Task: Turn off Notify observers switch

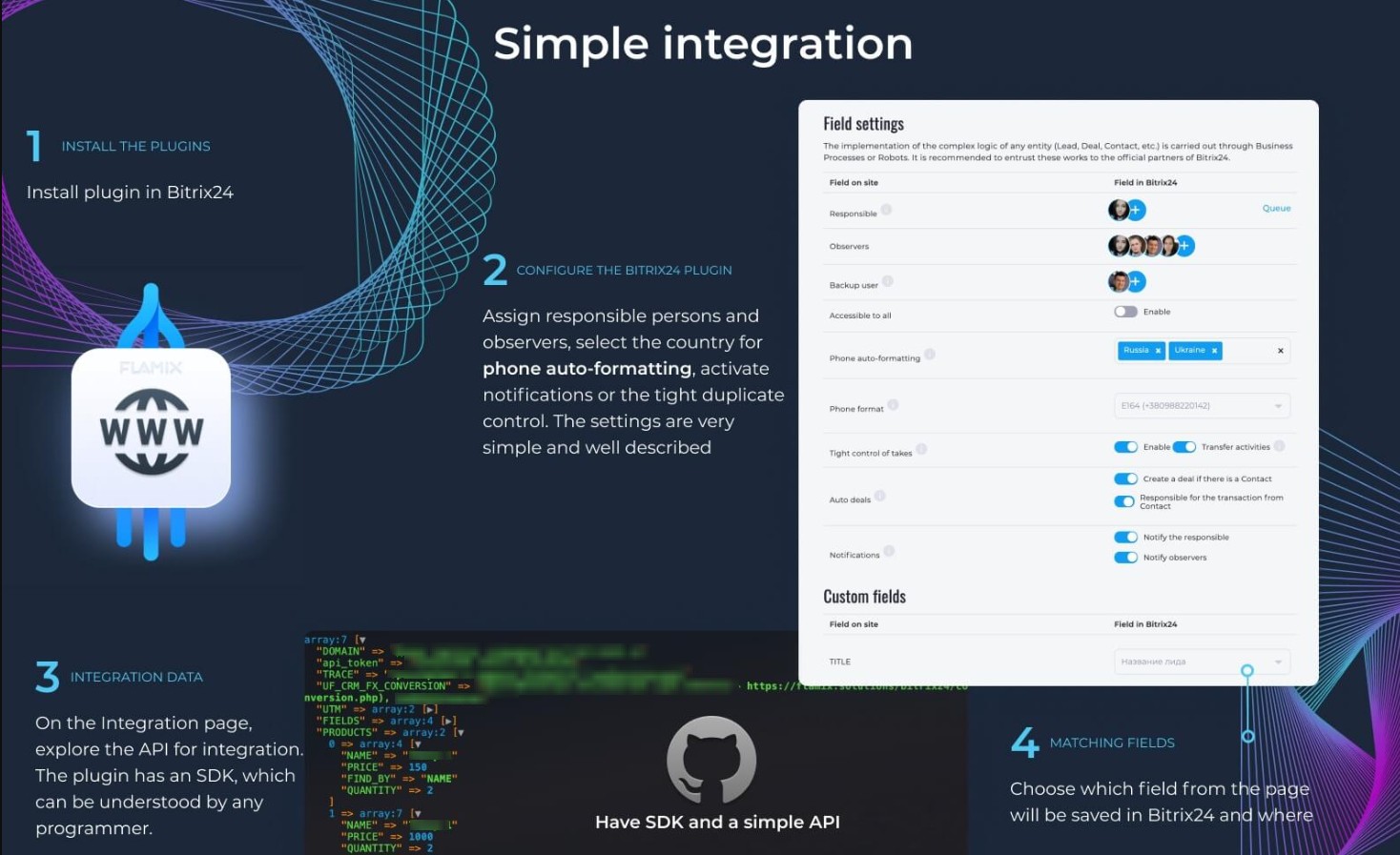Action: (x=1125, y=558)
